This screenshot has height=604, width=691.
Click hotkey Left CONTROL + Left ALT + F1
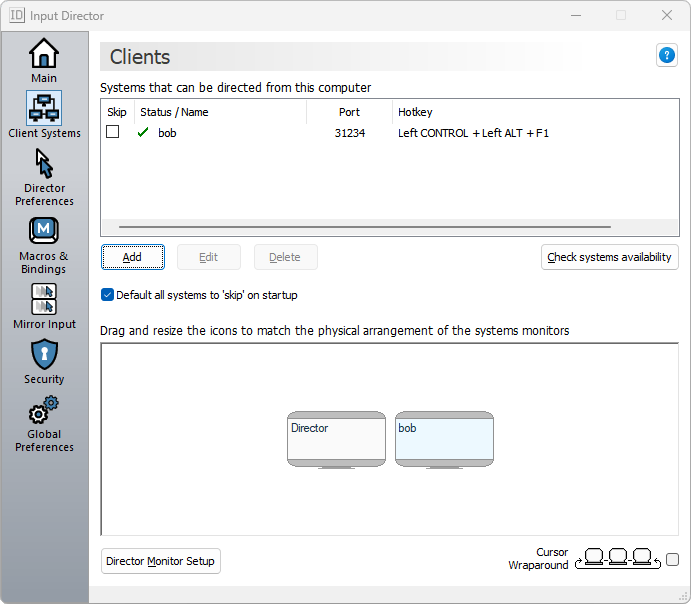click(x=473, y=133)
